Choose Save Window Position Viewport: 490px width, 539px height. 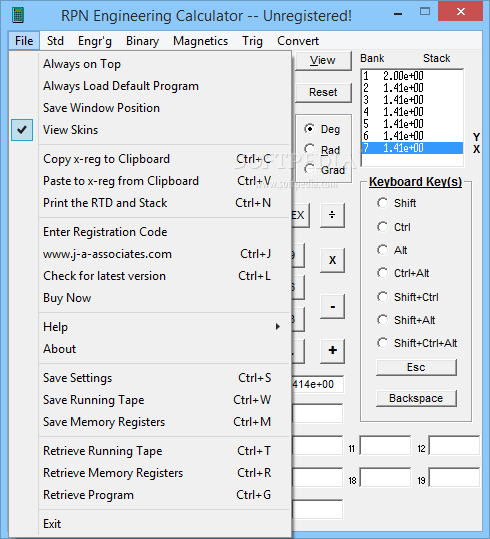point(150,108)
